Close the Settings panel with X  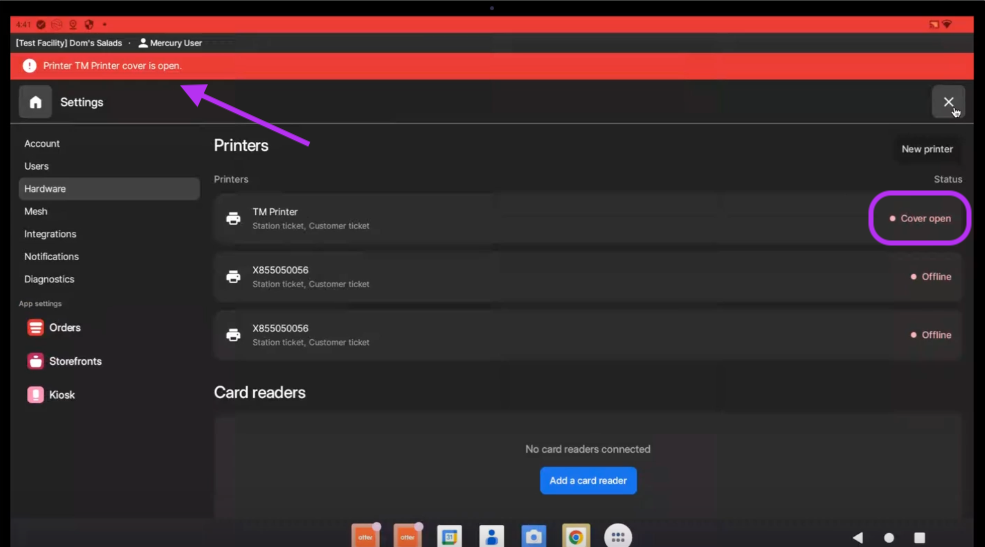[948, 102]
